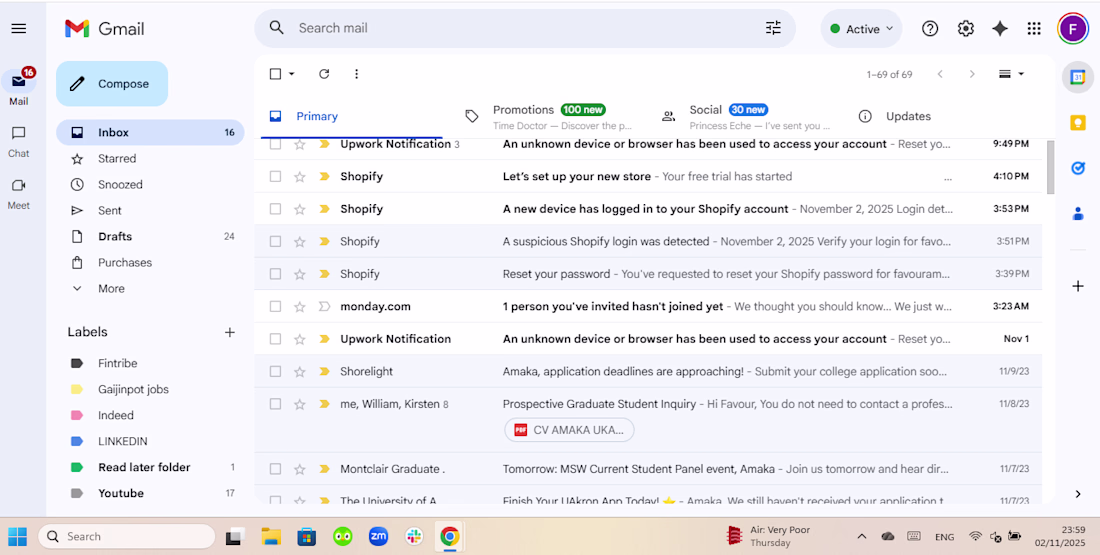Screen dimensions: 1100x555
Task: Open Meet from the left rail
Action: pos(19,186)
